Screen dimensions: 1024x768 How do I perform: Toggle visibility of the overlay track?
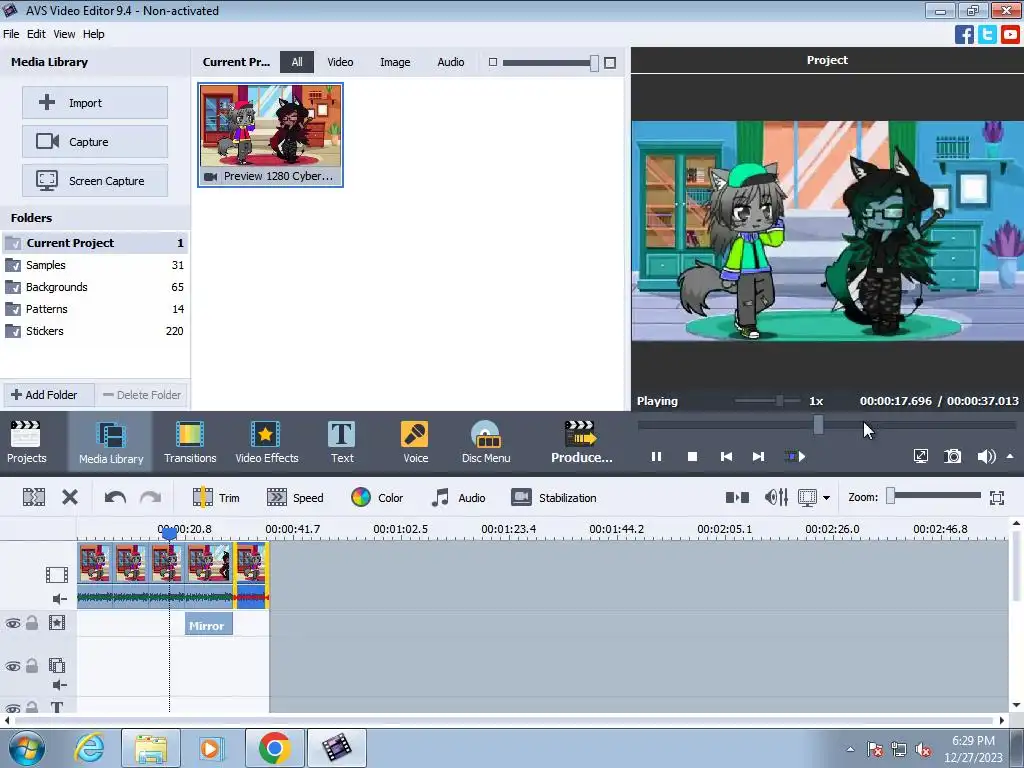12,667
